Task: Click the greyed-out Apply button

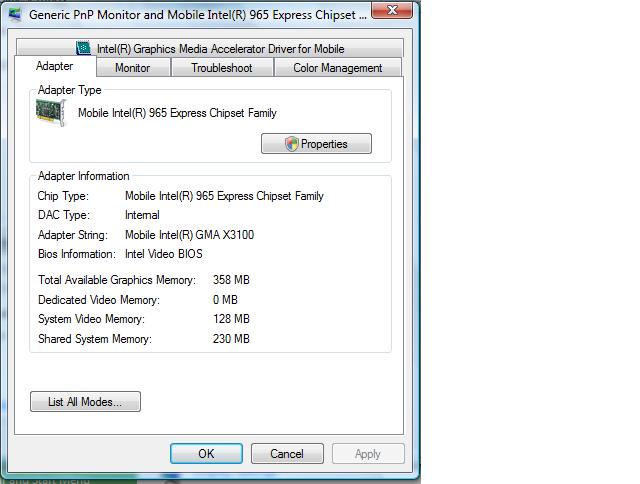Action: point(368,454)
